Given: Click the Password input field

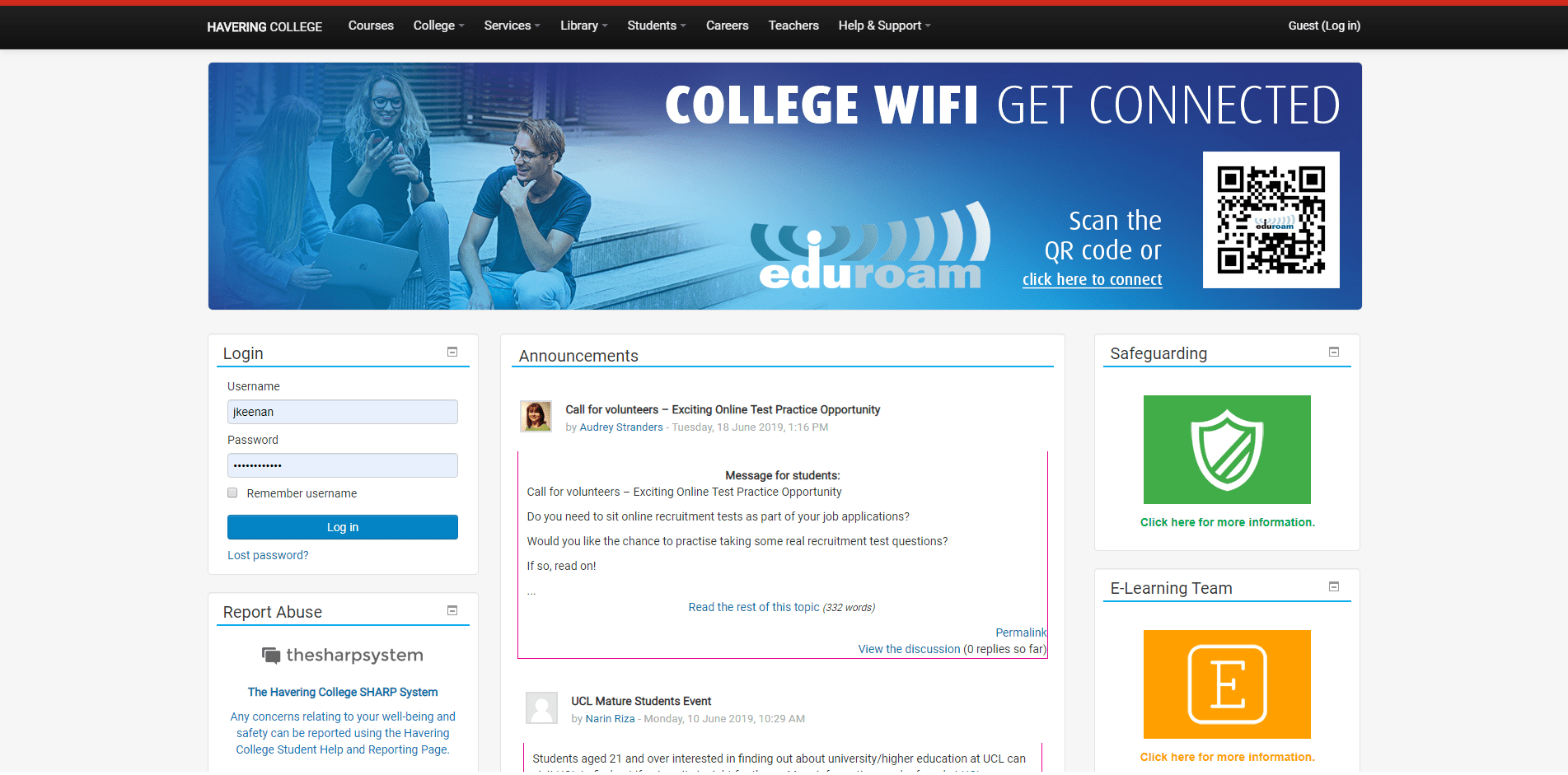Looking at the screenshot, I should tap(343, 465).
